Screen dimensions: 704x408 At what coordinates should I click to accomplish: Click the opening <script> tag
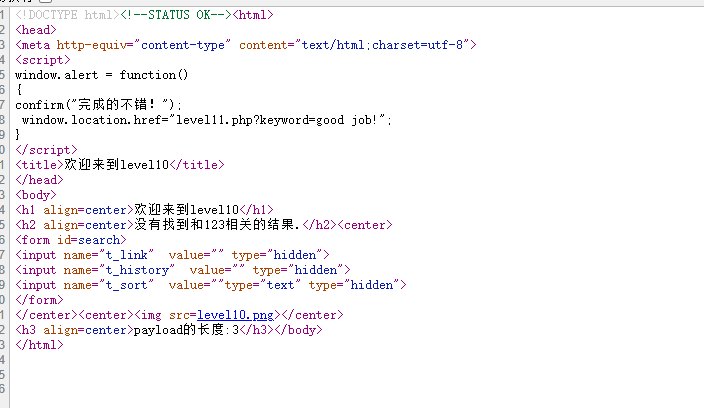pyautogui.click(x=43, y=60)
